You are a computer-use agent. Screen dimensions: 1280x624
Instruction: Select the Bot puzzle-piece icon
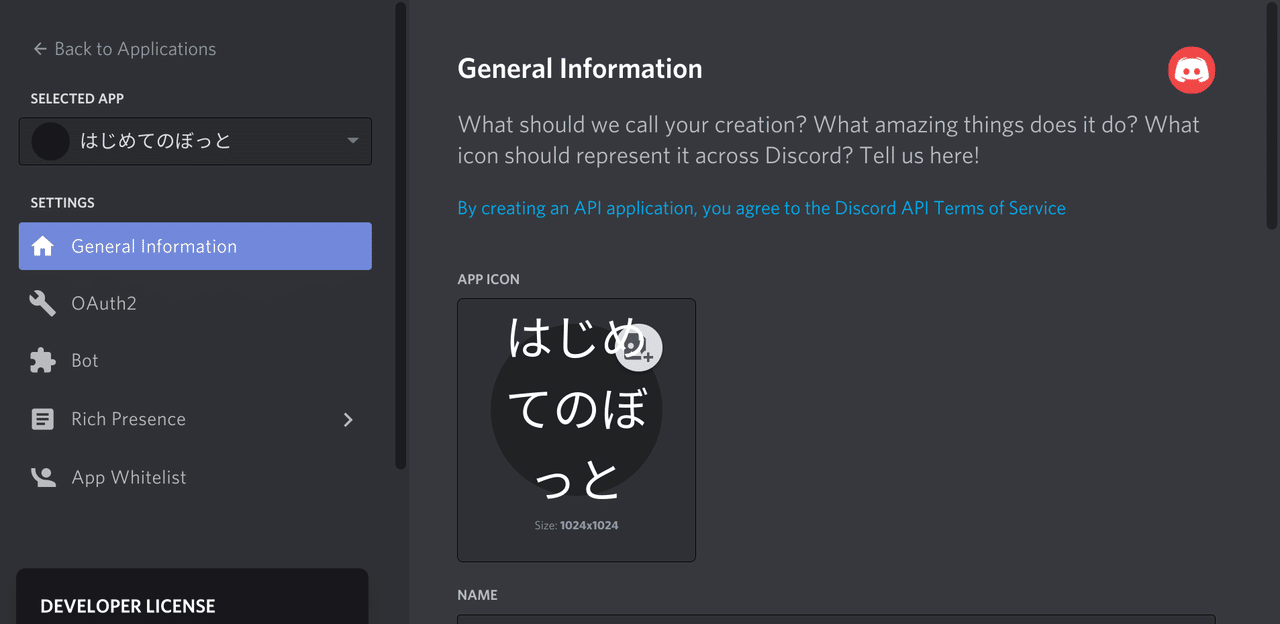click(43, 360)
